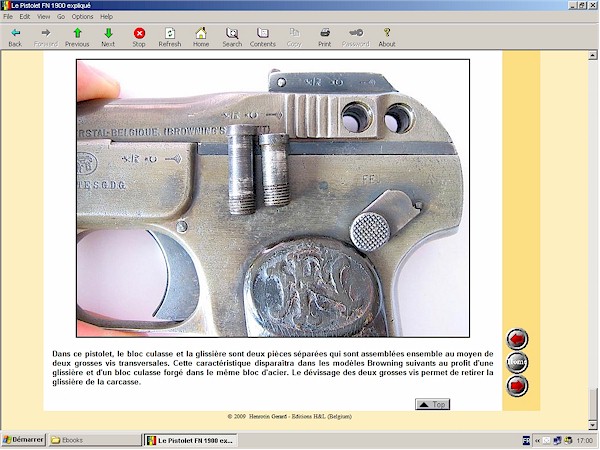Click the vertical scrollbar up arrow
The image size is (600, 450).
593,55
